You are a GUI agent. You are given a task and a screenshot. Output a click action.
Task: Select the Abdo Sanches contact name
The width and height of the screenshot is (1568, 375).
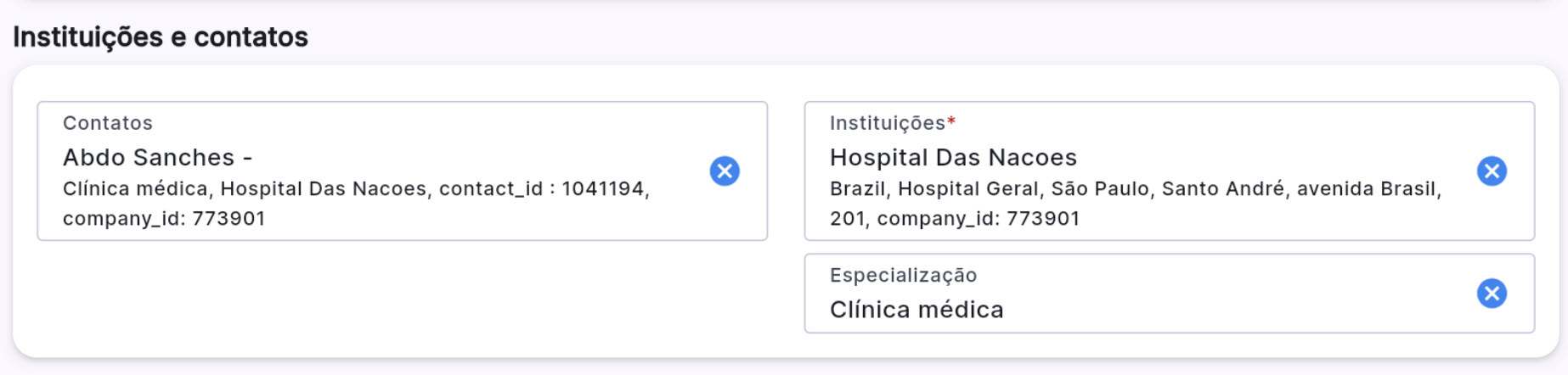click(x=149, y=158)
